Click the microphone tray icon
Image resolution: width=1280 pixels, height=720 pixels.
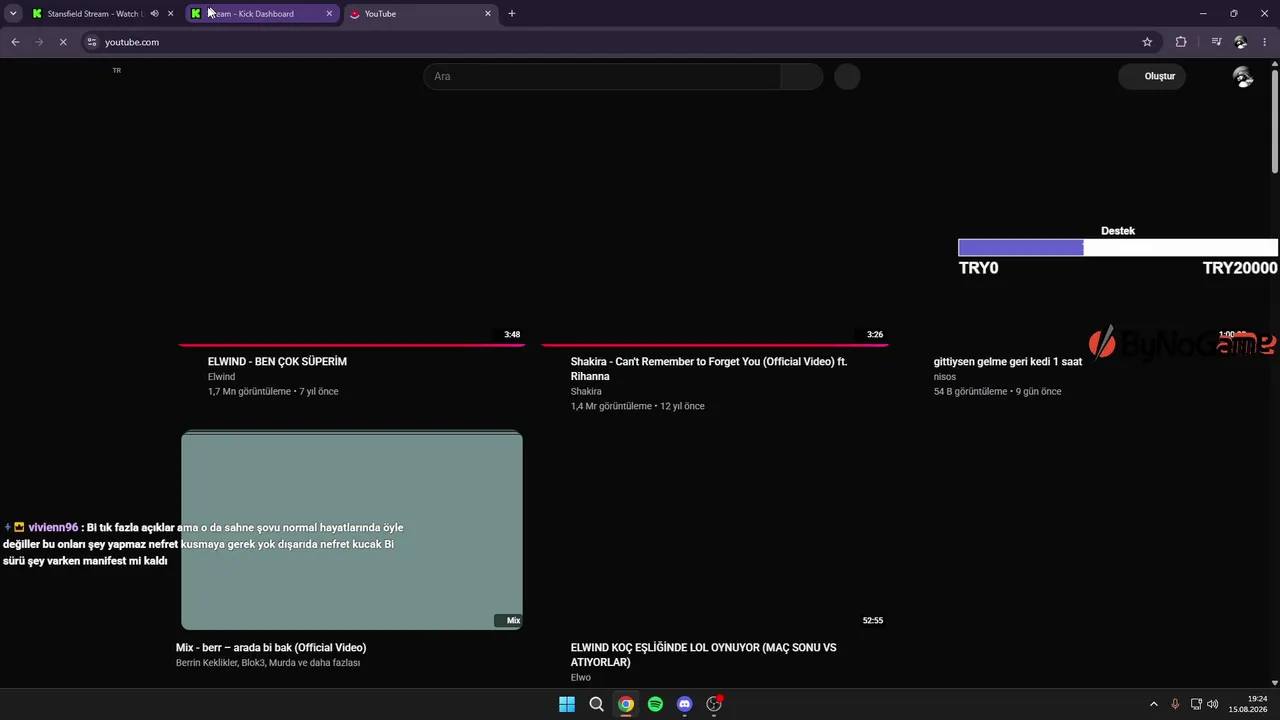(x=1175, y=704)
